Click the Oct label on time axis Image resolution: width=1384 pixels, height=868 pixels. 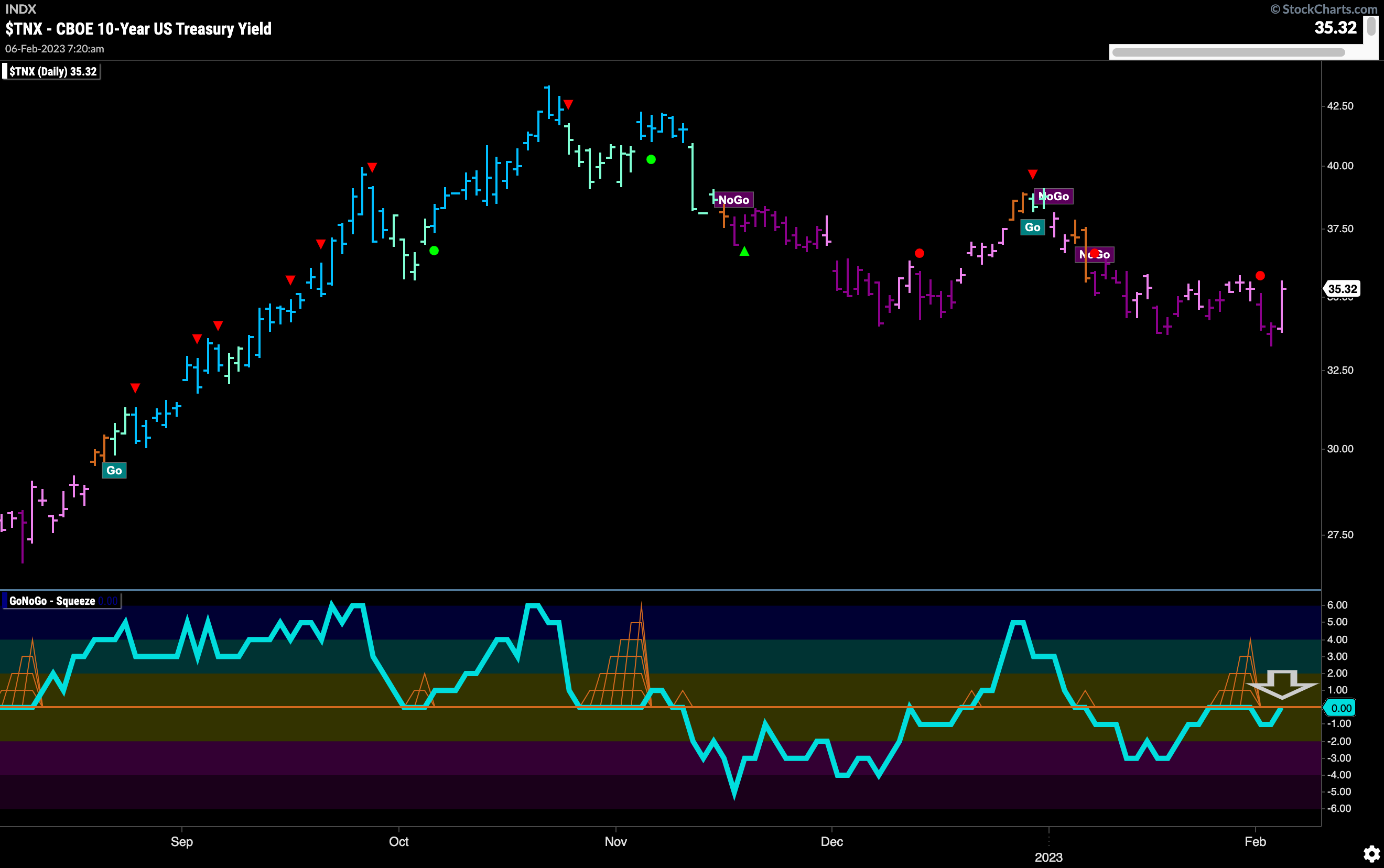point(399,842)
